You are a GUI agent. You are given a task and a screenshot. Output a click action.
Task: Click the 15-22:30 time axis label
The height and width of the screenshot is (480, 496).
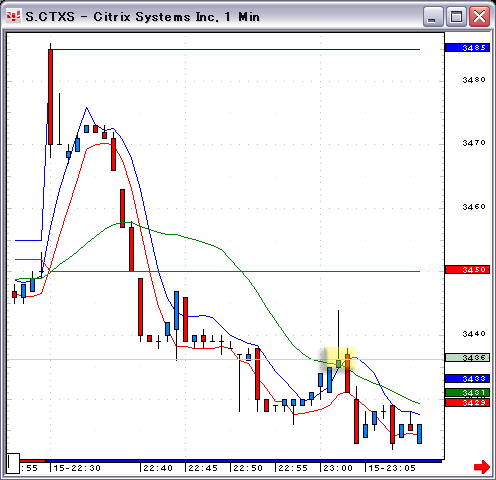[x=77, y=468]
